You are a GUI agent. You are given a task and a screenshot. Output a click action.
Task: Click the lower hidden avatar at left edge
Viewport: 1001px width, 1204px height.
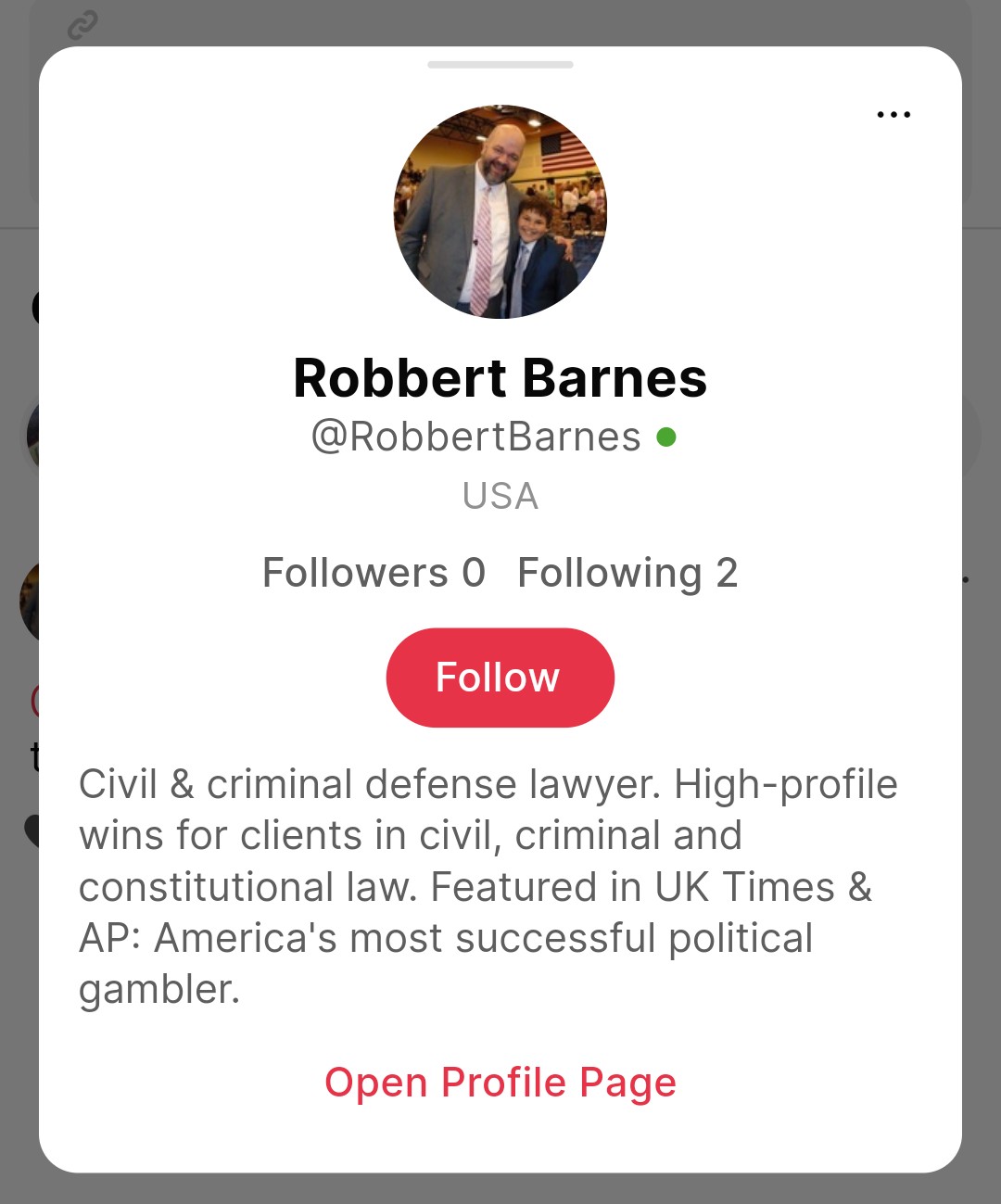click(28, 602)
